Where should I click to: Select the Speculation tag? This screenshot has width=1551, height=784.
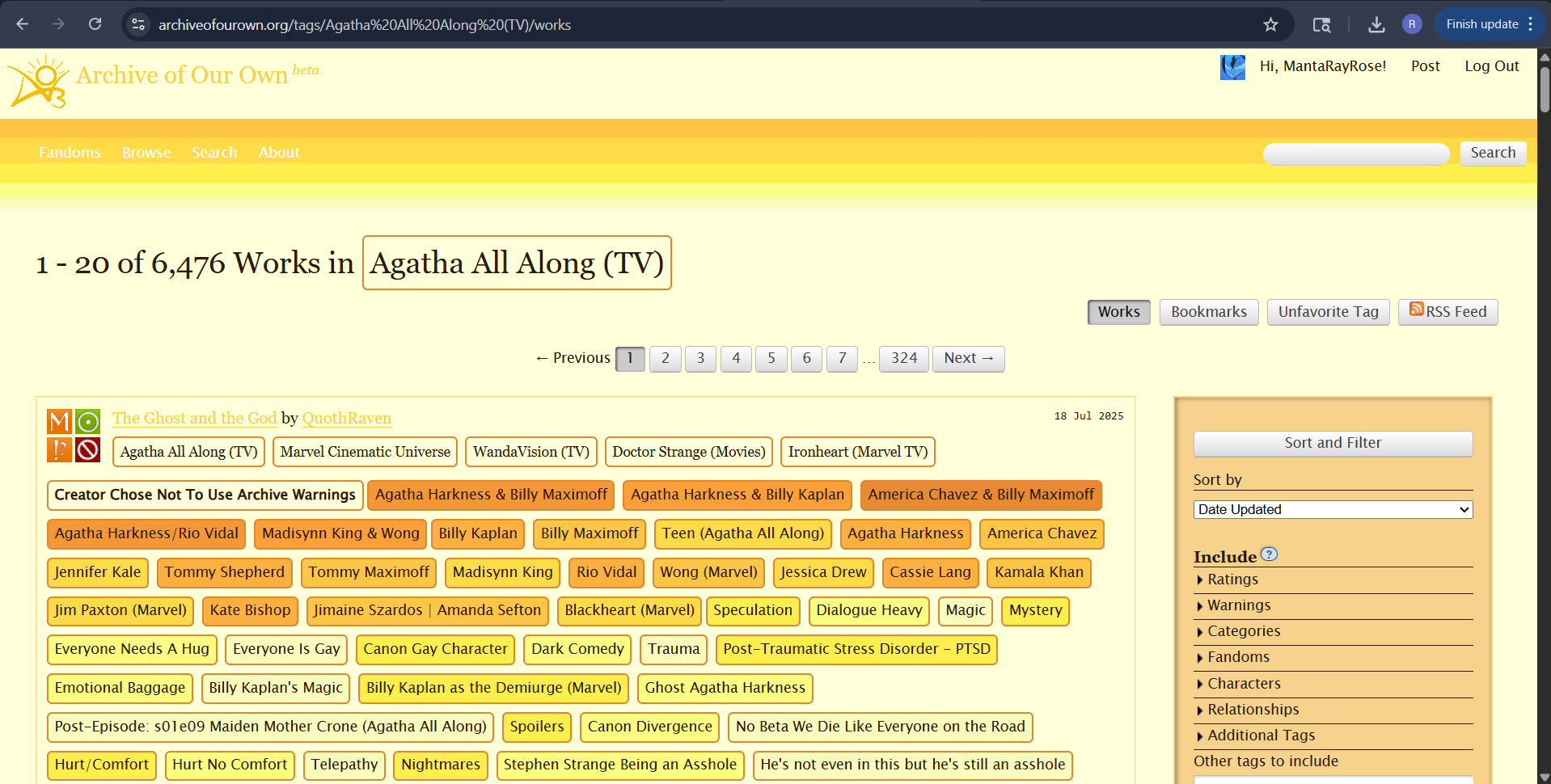click(753, 610)
